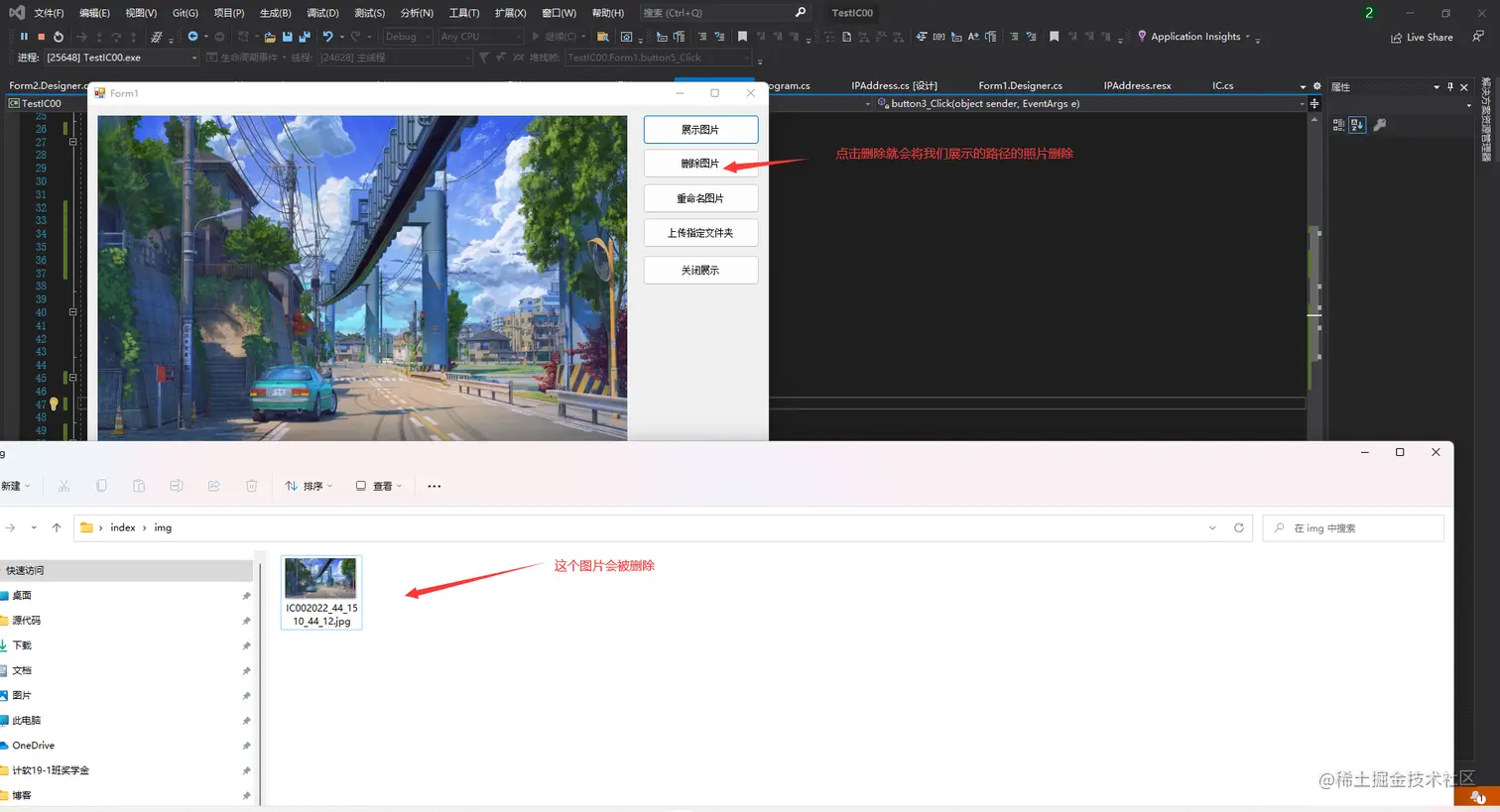This screenshot has height=812, width=1500.
Task: Navigate backward in Visual Studio
Action: point(192,37)
